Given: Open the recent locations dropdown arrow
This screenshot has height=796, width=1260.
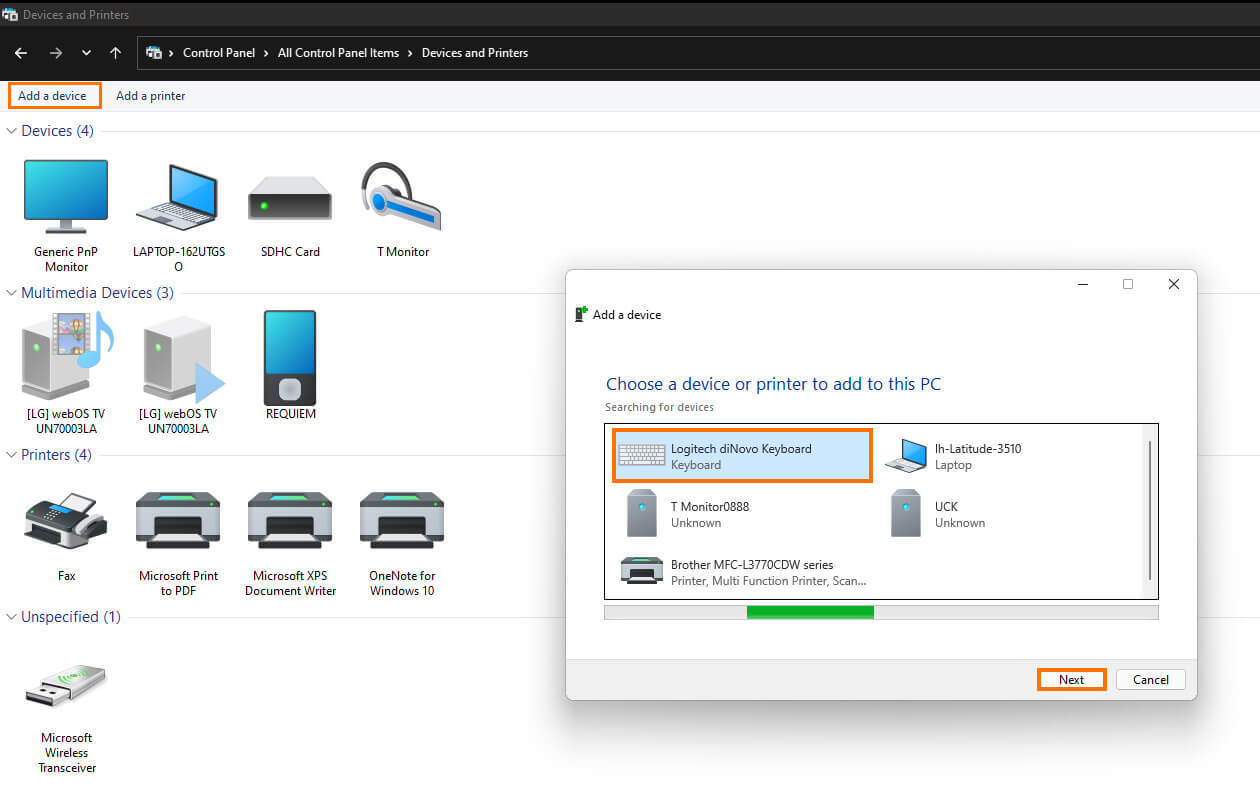Looking at the screenshot, I should point(87,53).
